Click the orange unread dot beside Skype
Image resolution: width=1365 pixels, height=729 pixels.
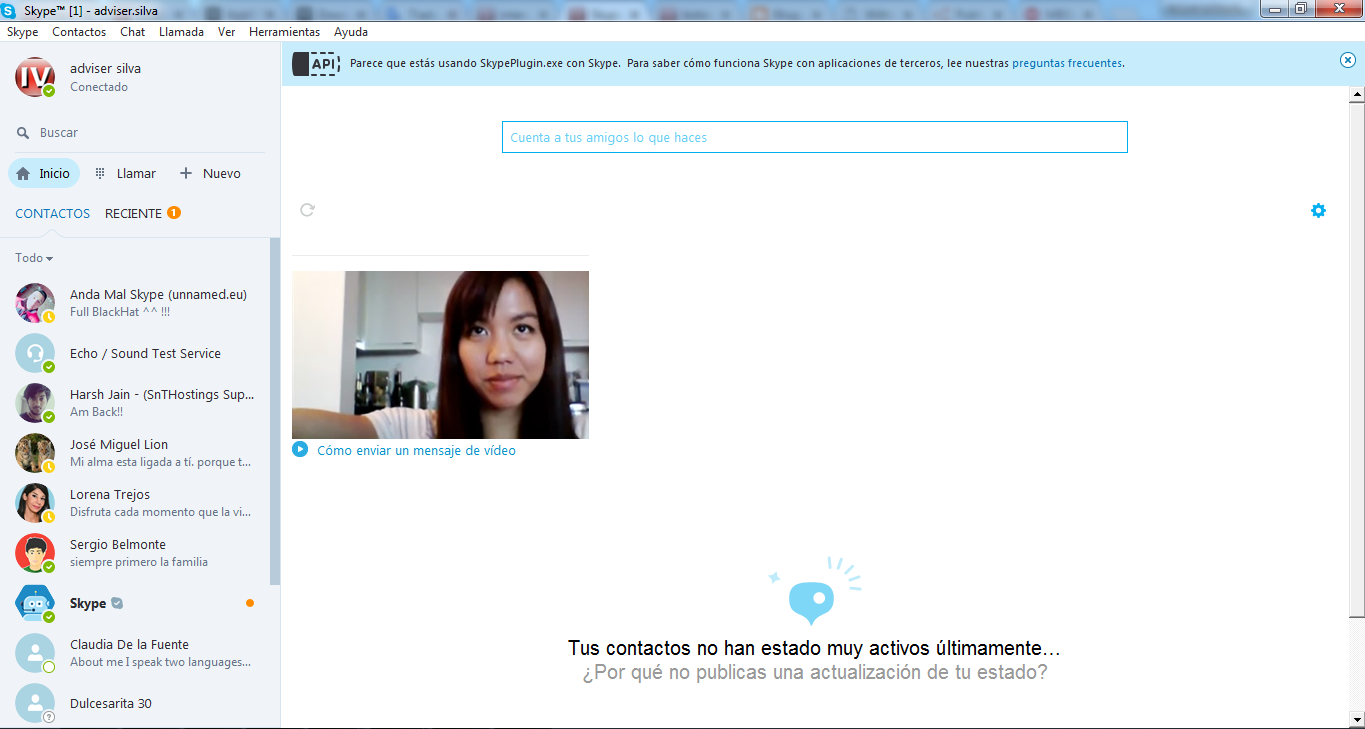[x=250, y=603]
